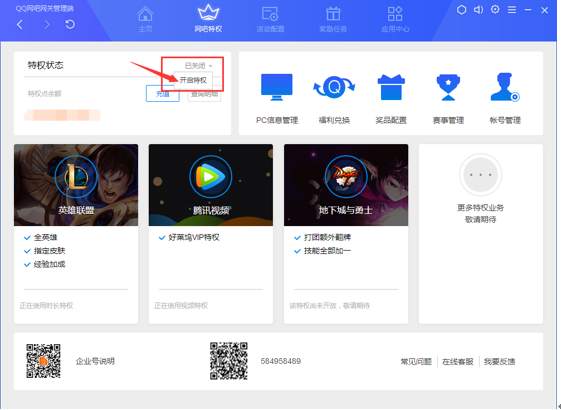Open the 在线客服 link
Image resolution: width=561 pixels, height=410 pixels.
(458, 362)
